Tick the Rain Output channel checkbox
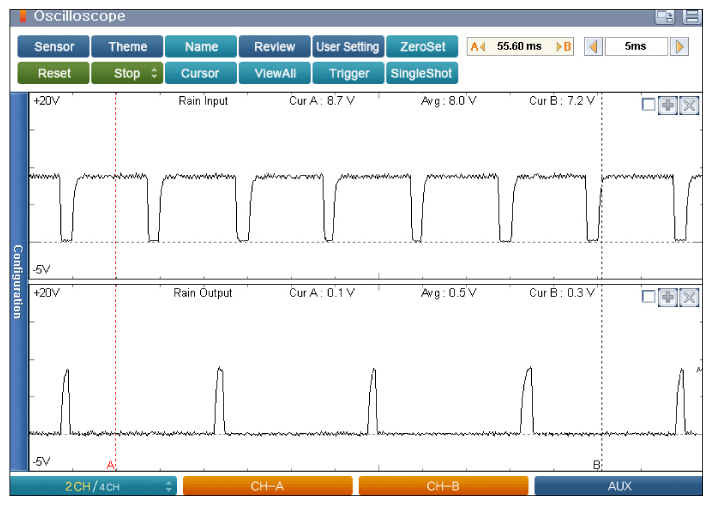Viewport: 712px width, 505px height. click(x=648, y=297)
